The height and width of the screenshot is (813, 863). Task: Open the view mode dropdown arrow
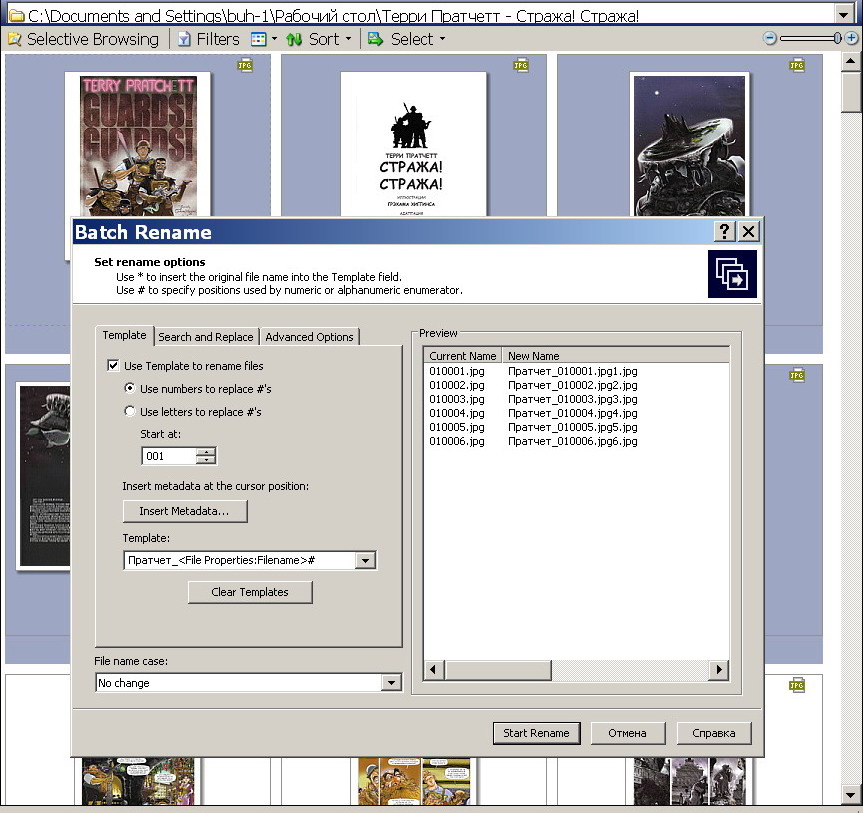(274, 39)
